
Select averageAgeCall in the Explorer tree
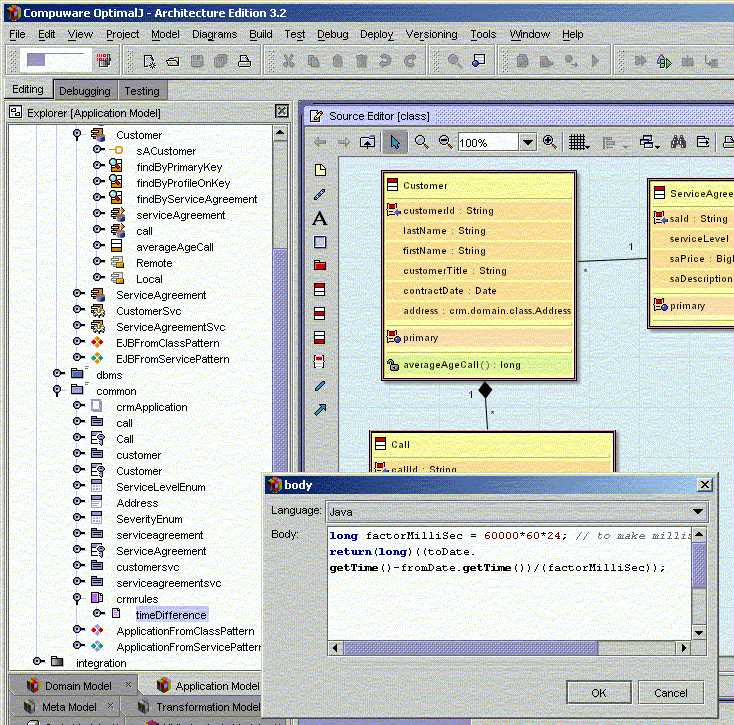click(x=175, y=247)
